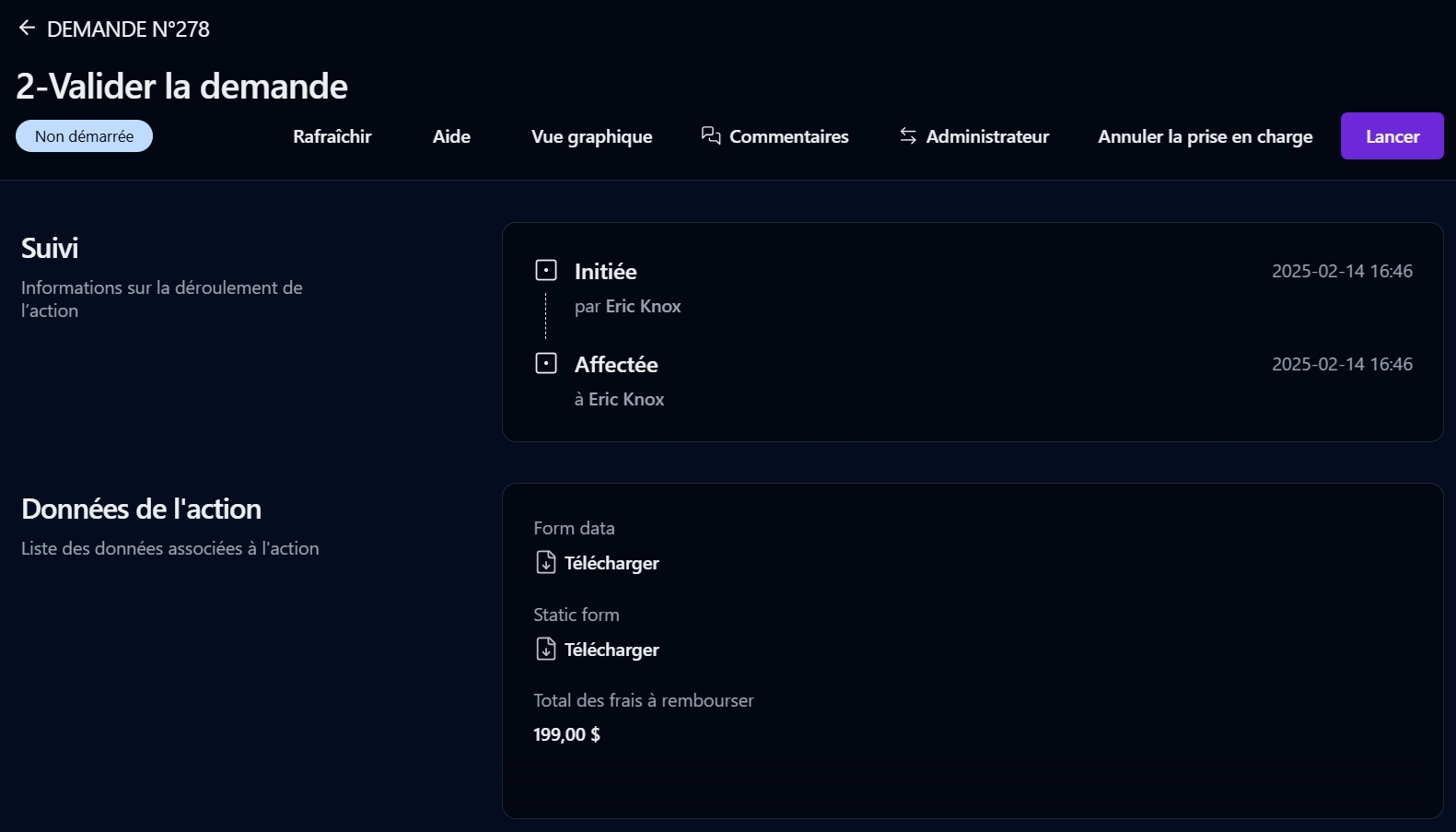Click the Affectée step square icon
Image resolution: width=1456 pixels, height=832 pixels.
pos(546,364)
